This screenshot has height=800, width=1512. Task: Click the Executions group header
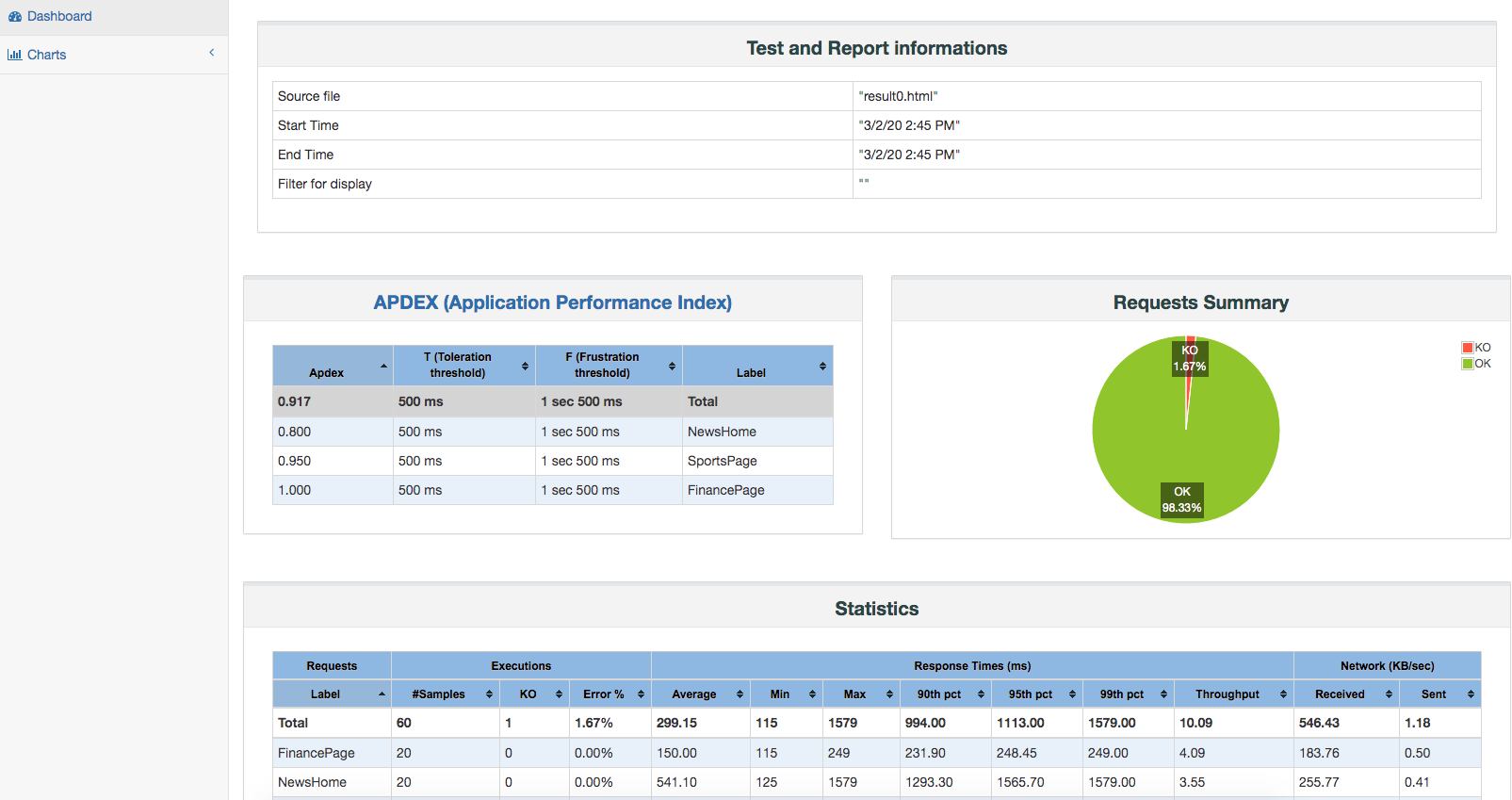521,666
